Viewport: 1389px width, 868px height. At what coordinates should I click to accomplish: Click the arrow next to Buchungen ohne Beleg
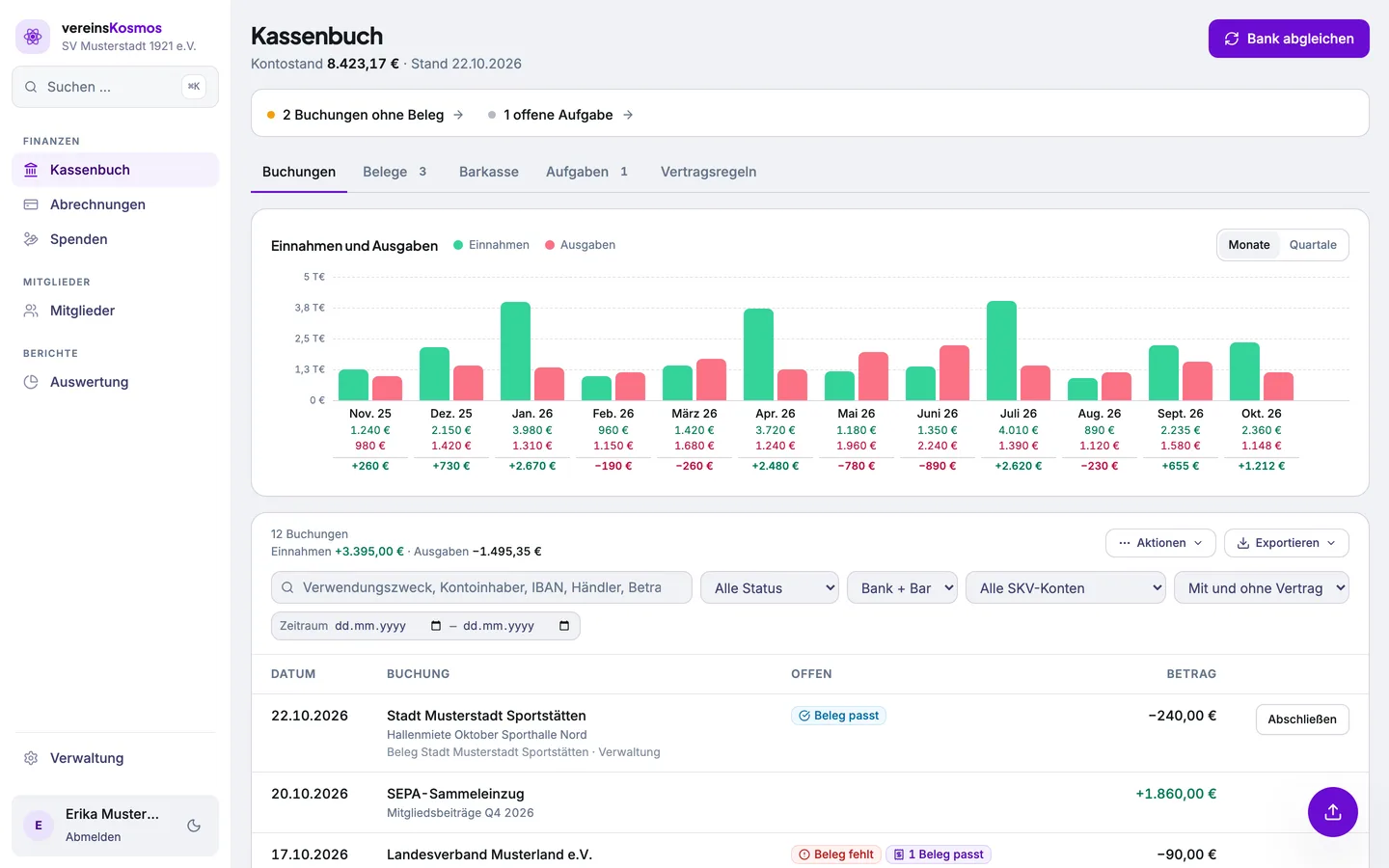458,115
